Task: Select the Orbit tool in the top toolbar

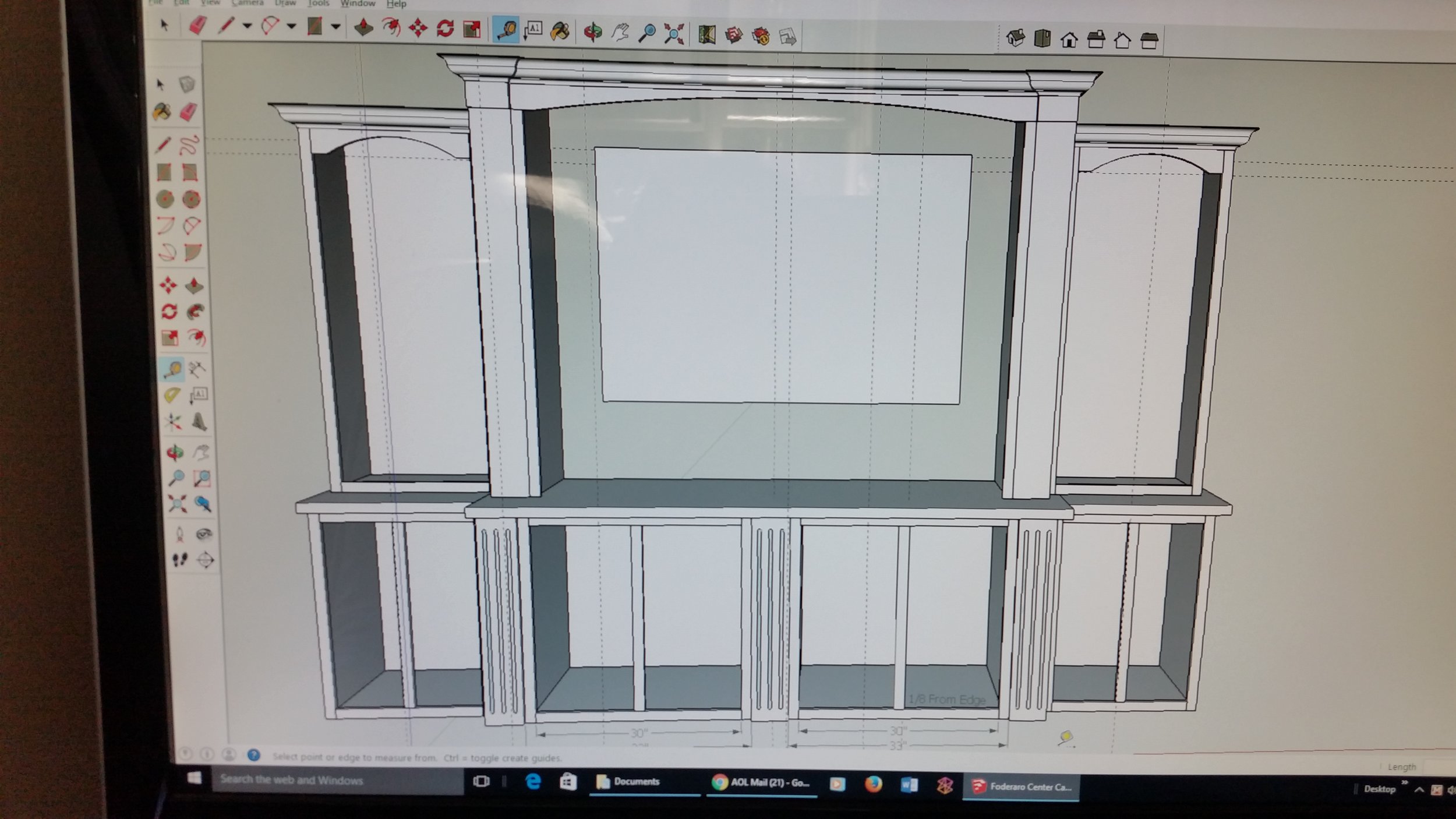Action: pyautogui.click(x=593, y=32)
